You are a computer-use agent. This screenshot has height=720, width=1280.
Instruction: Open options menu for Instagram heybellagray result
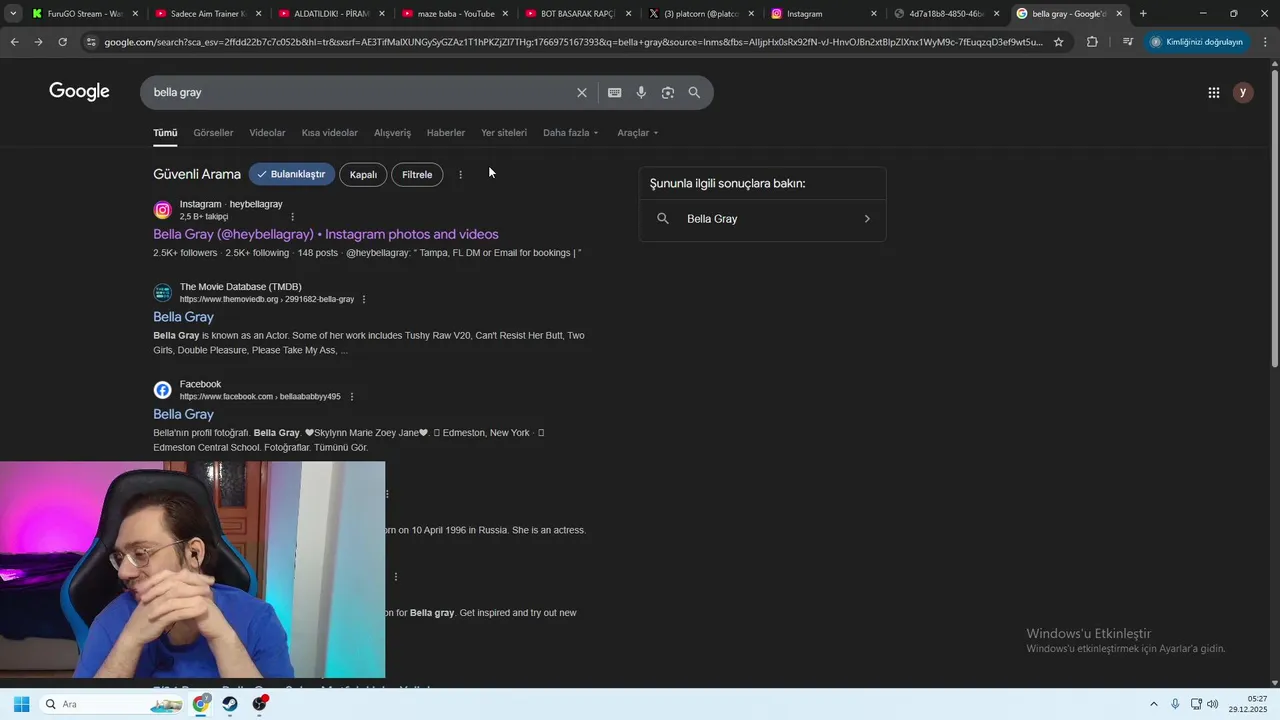click(x=292, y=217)
